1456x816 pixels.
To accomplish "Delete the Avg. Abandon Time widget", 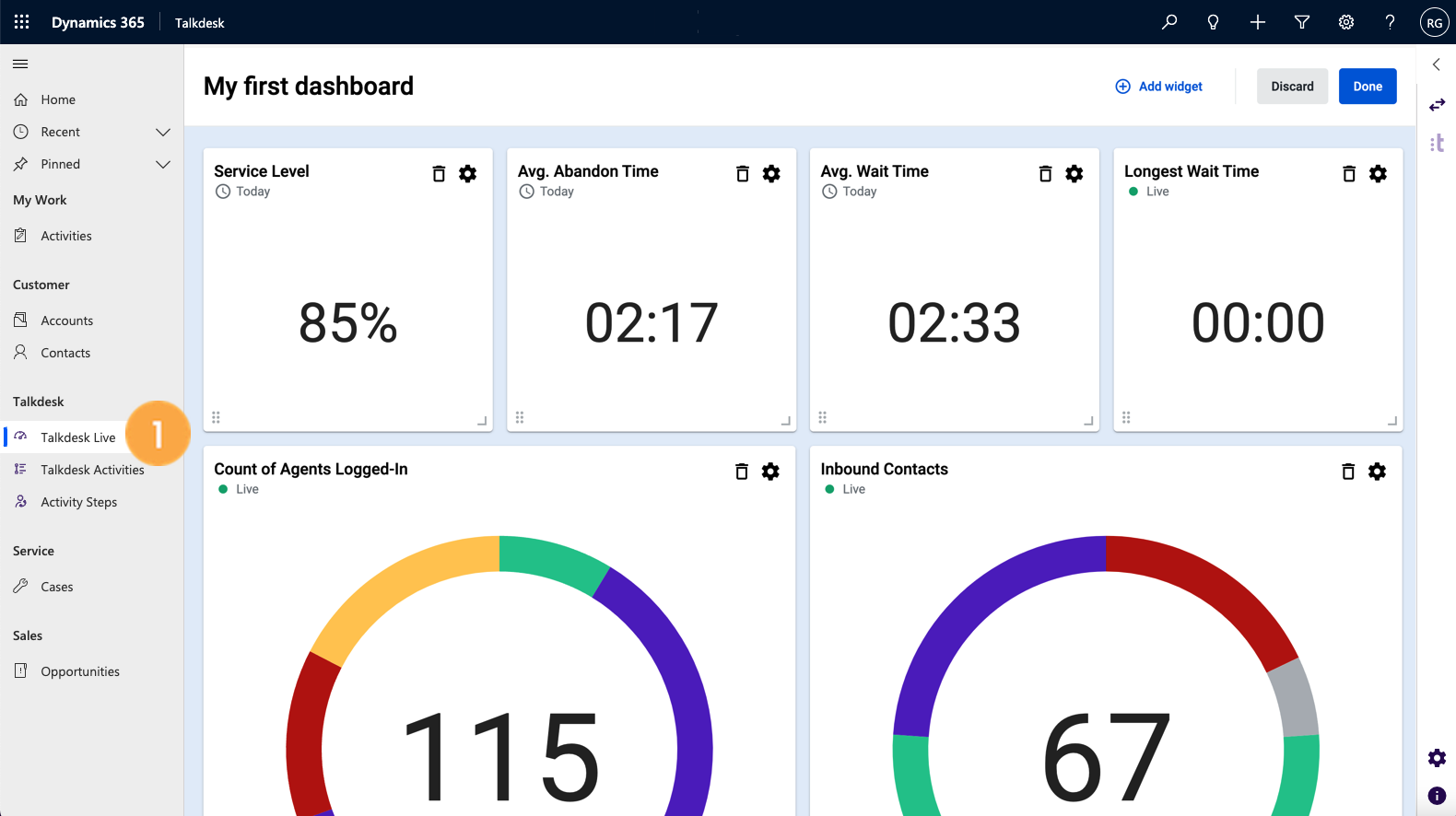I will tap(742, 173).
